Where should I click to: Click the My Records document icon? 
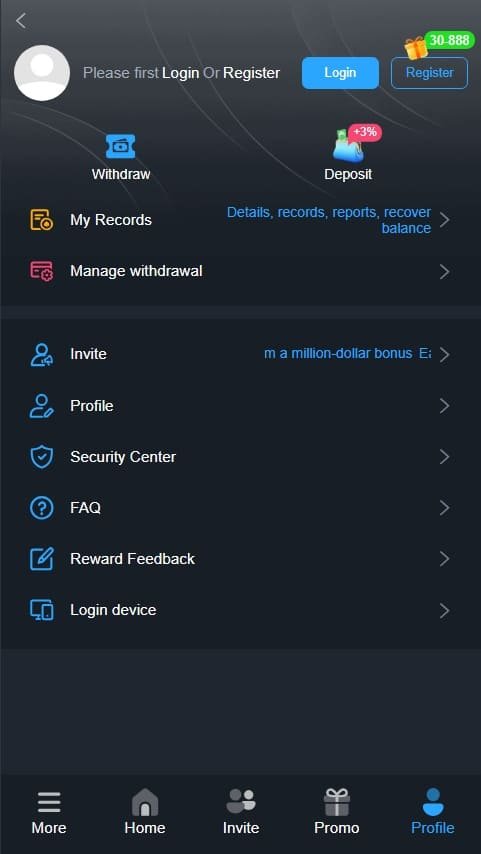[x=41, y=220]
